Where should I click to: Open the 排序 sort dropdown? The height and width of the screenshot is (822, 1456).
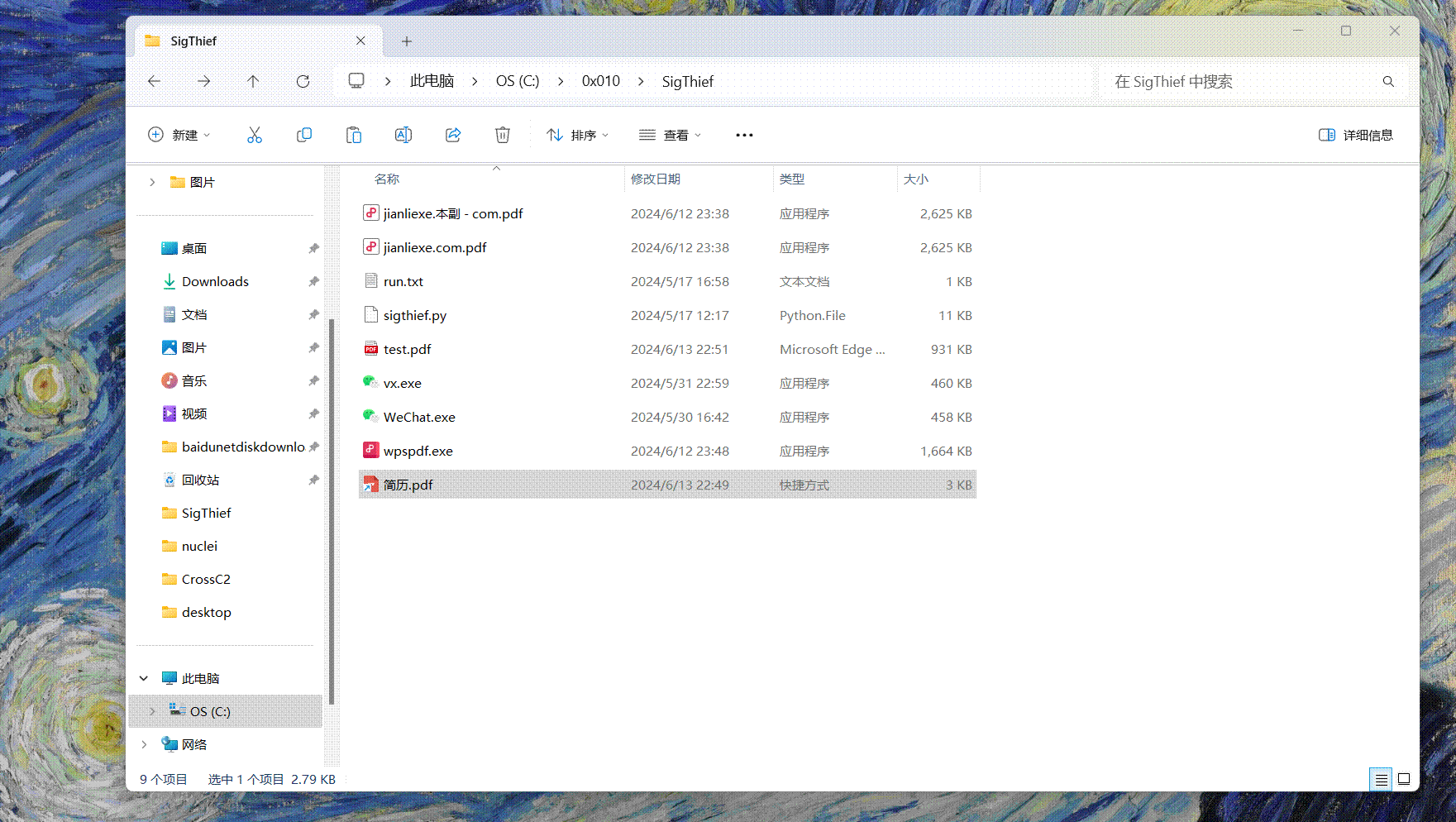click(578, 135)
